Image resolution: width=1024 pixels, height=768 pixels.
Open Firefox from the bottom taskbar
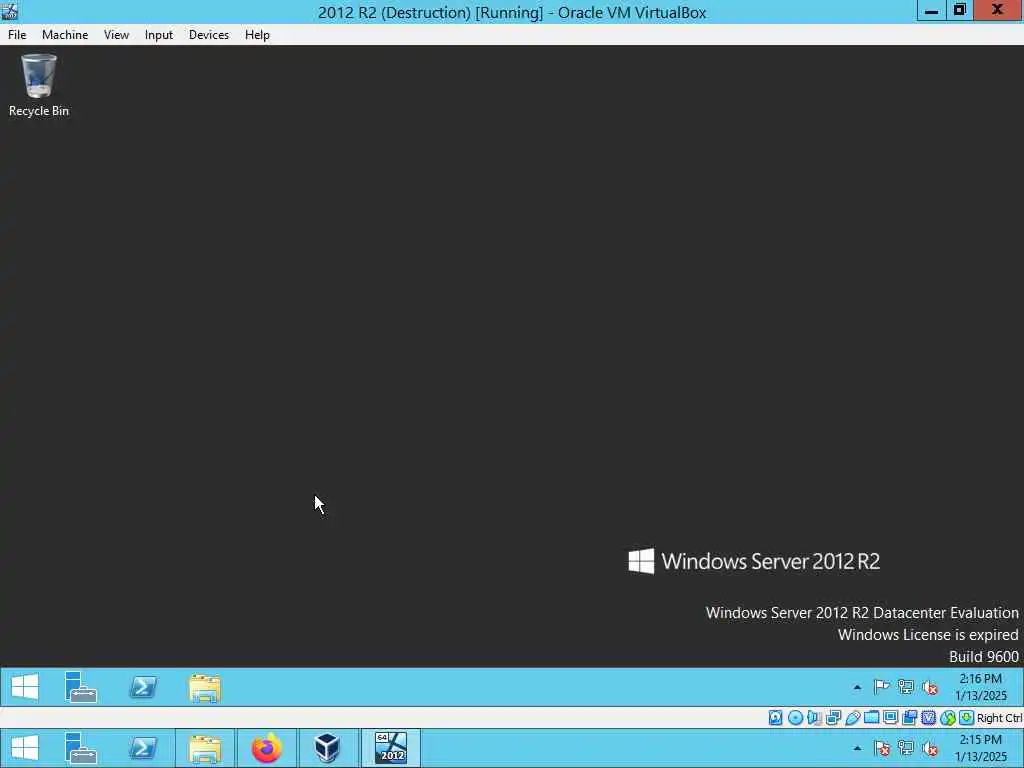click(267, 748)
